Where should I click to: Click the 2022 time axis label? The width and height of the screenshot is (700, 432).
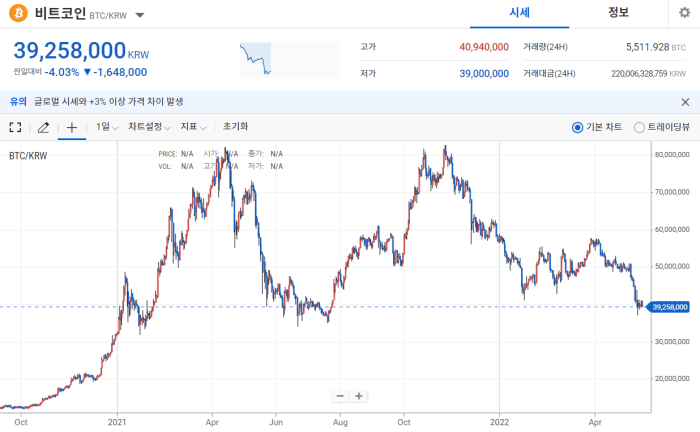coord(499,422)
